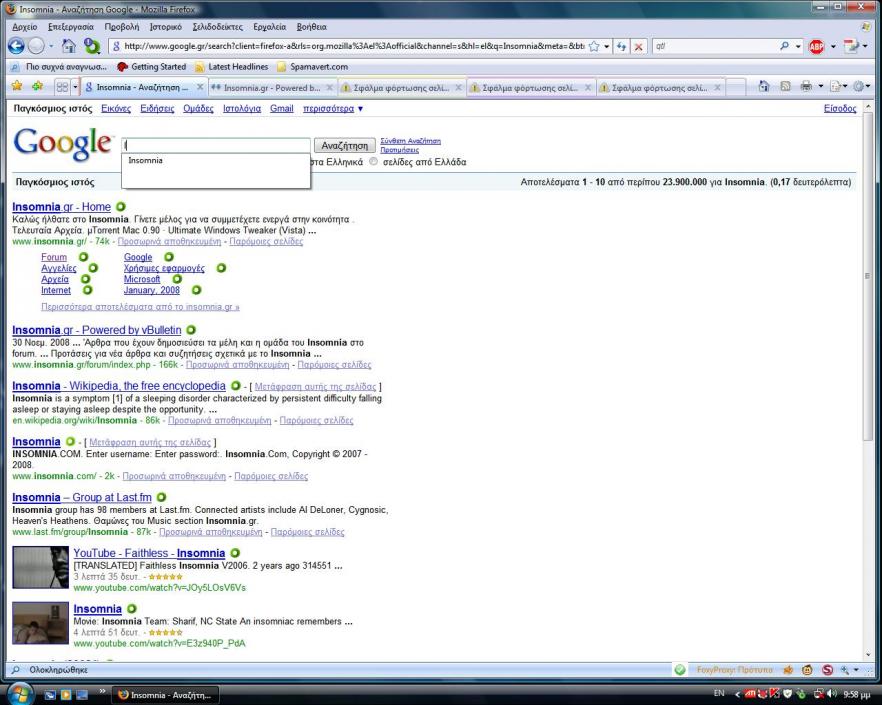Select 'Insomnia' autocomplete suggestion
The width and height of the screenshot is (882, 705).
pos(216,160)
